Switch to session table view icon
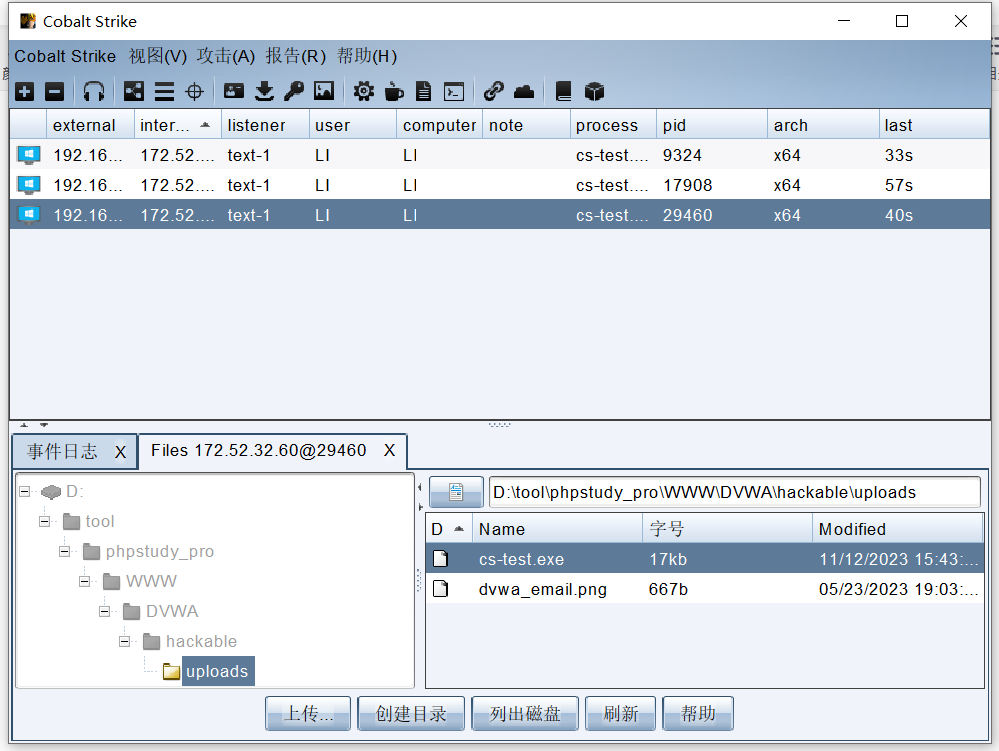 tap(164, 92)
